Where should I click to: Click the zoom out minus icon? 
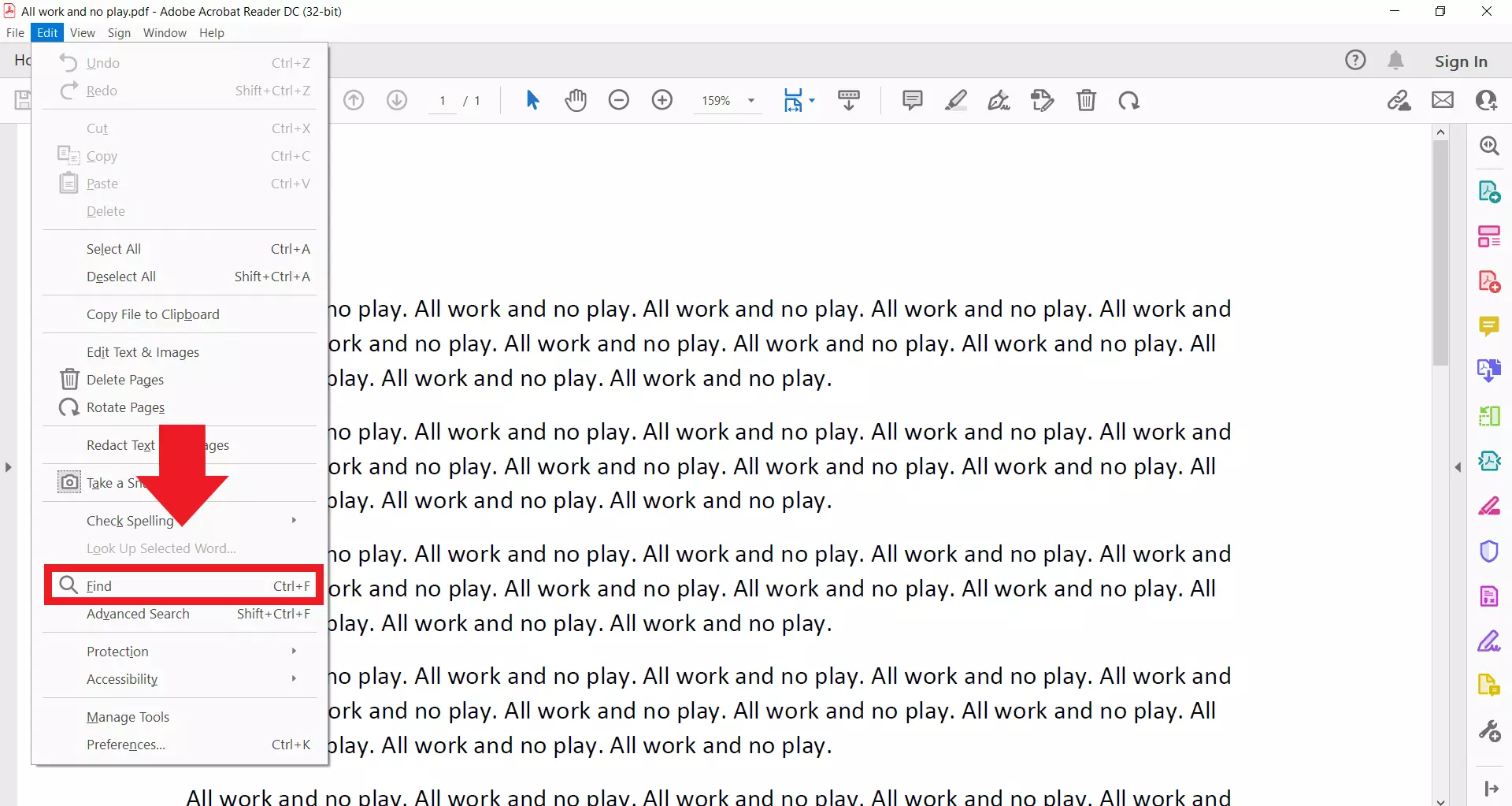click(619, 101)
